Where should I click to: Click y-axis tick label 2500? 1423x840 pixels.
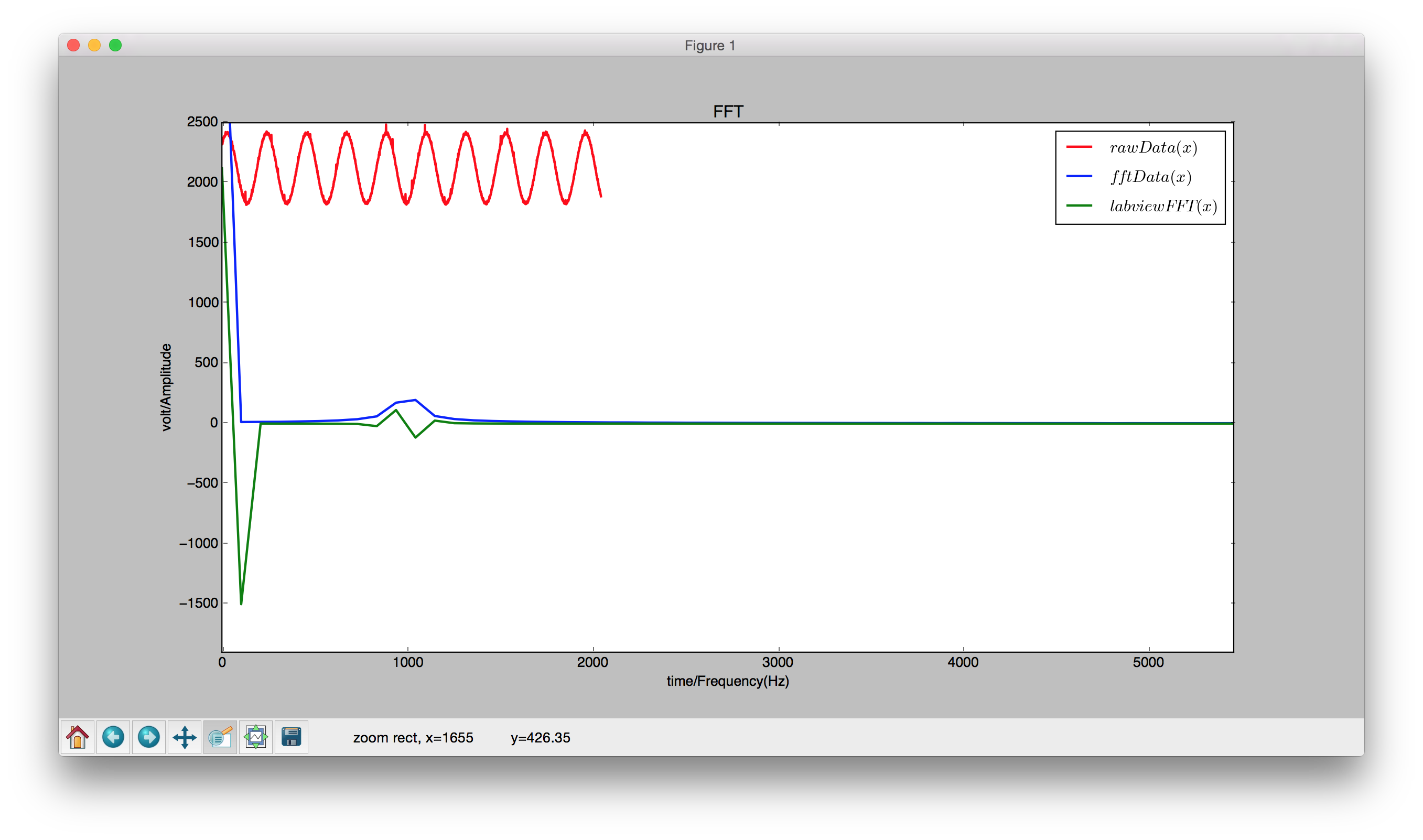point(202,122)
